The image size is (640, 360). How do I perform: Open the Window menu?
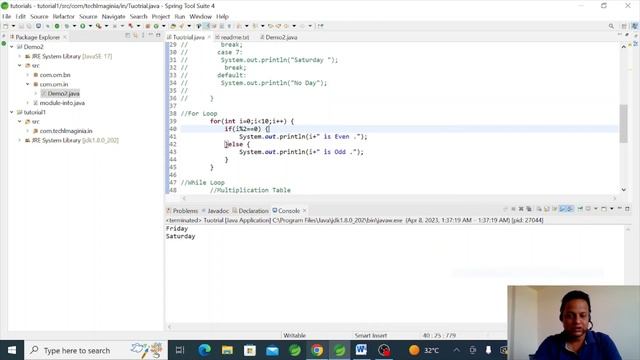pos(200,17)
